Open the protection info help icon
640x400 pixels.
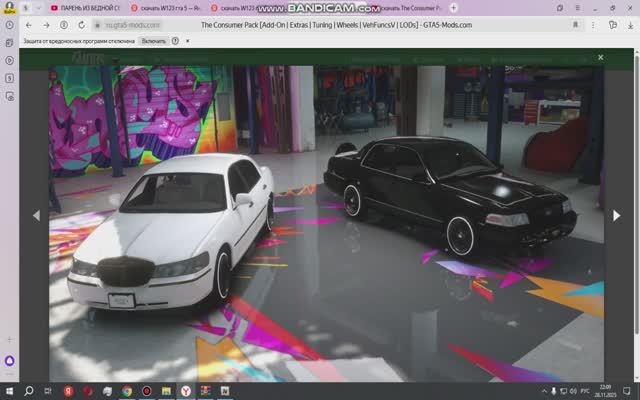point(175,41)
